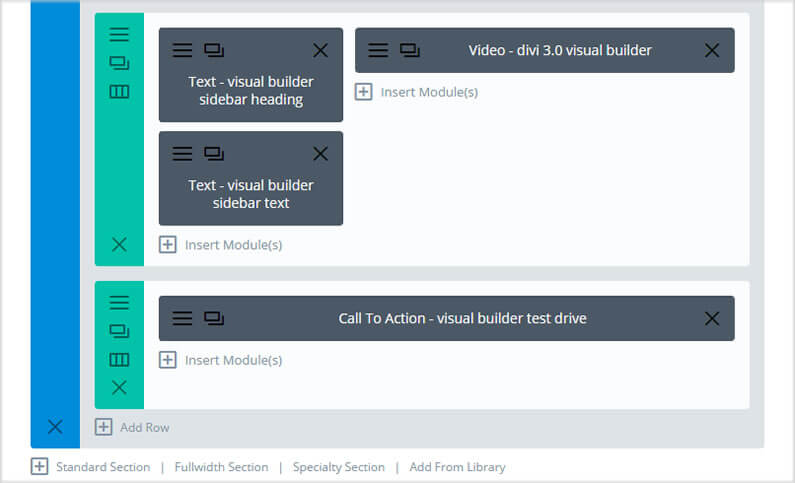Add a Specialty Section

tap(338, 467)
